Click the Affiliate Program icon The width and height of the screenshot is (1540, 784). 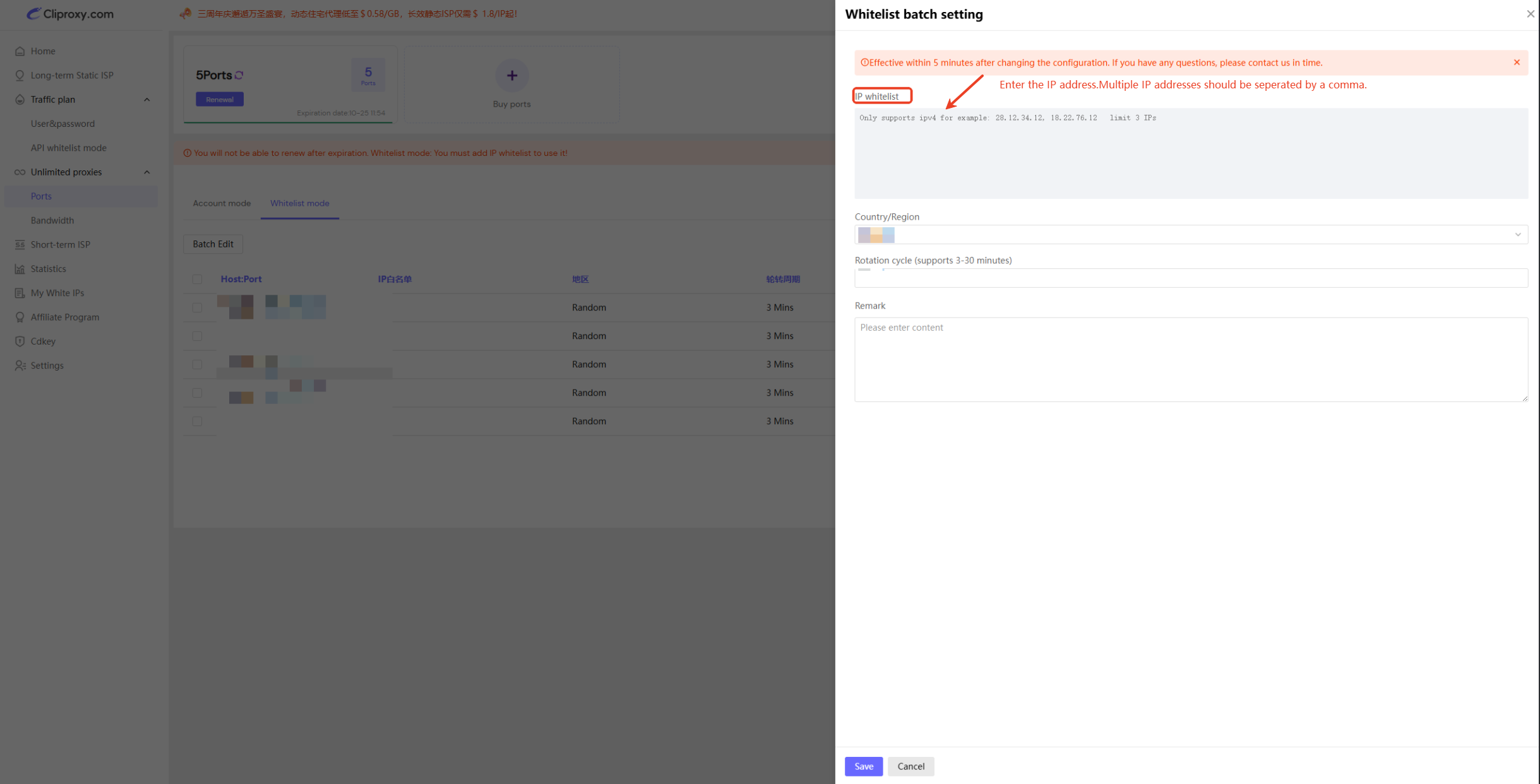(x=20, y=318)
